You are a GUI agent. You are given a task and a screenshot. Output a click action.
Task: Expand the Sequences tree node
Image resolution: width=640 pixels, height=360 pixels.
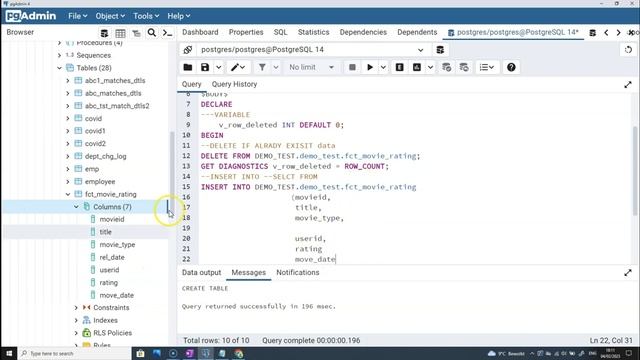[60, 56]
